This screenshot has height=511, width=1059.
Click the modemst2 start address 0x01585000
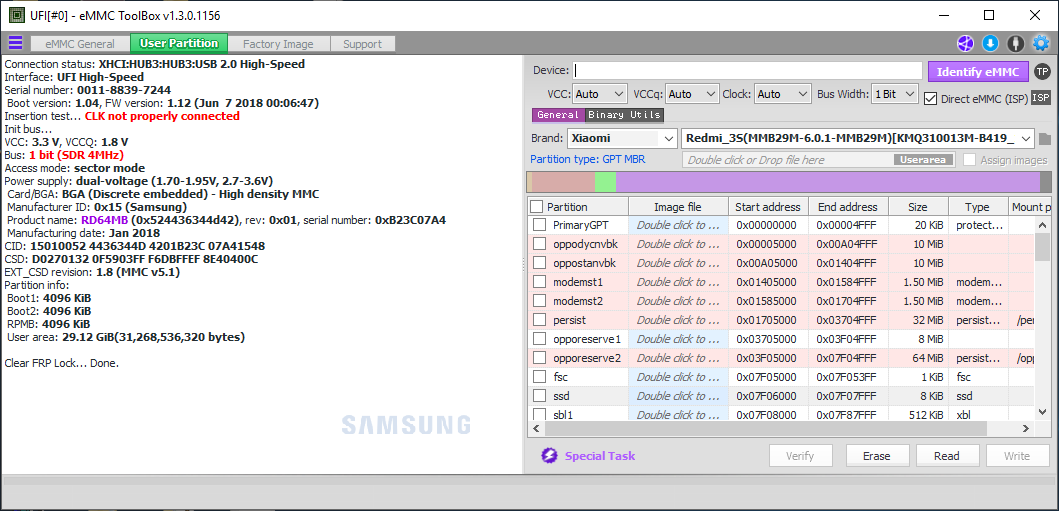point(767,300)
